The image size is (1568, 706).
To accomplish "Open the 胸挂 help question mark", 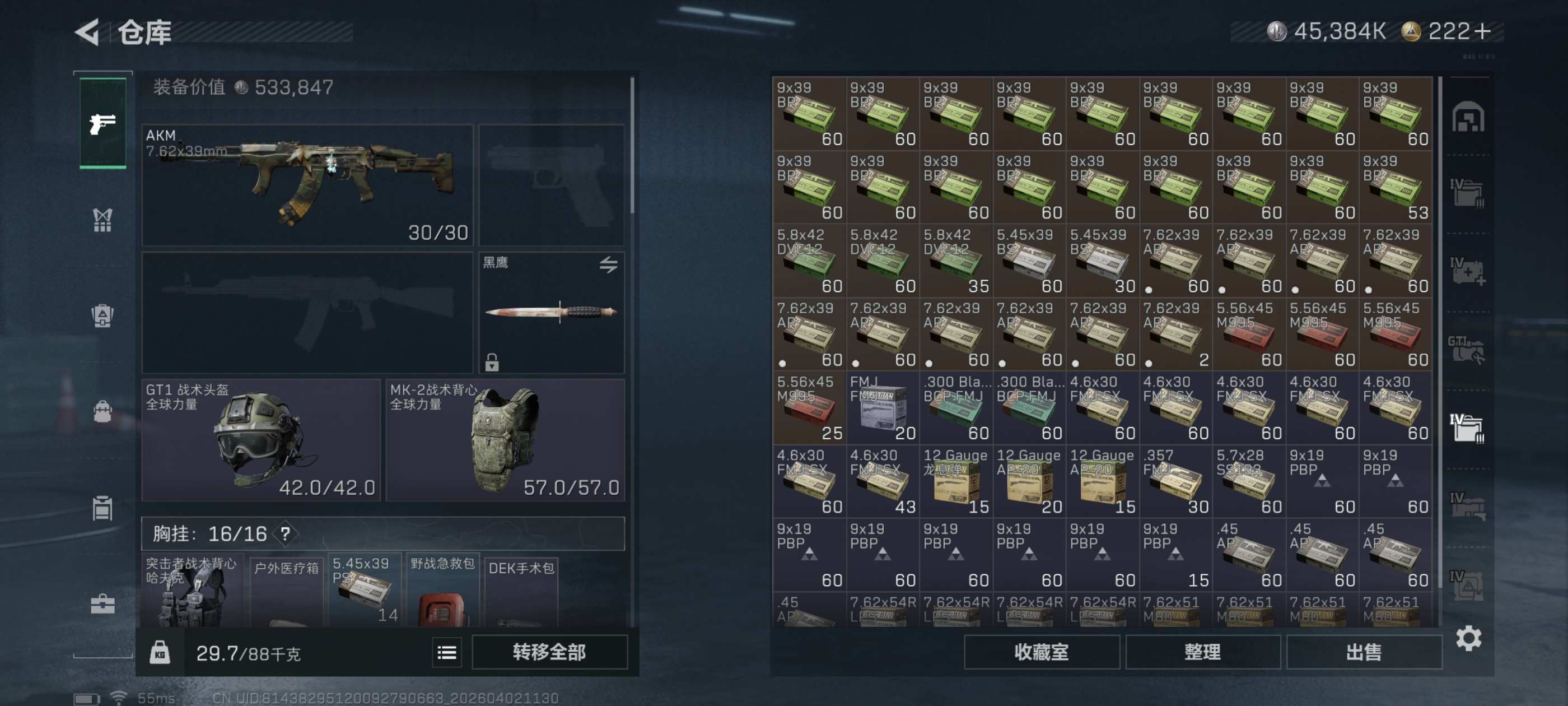I will tap(285, 533).
